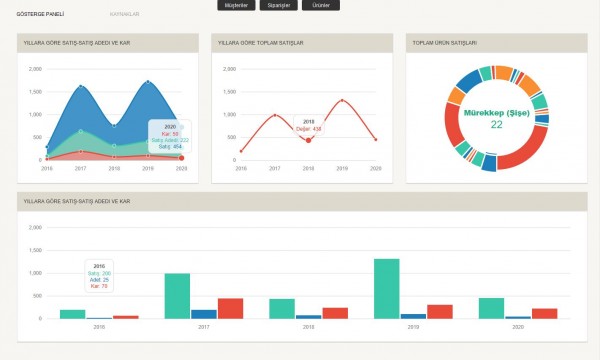
Task: Click the 2017 green point in the area chart
Action: coord(81,131)
